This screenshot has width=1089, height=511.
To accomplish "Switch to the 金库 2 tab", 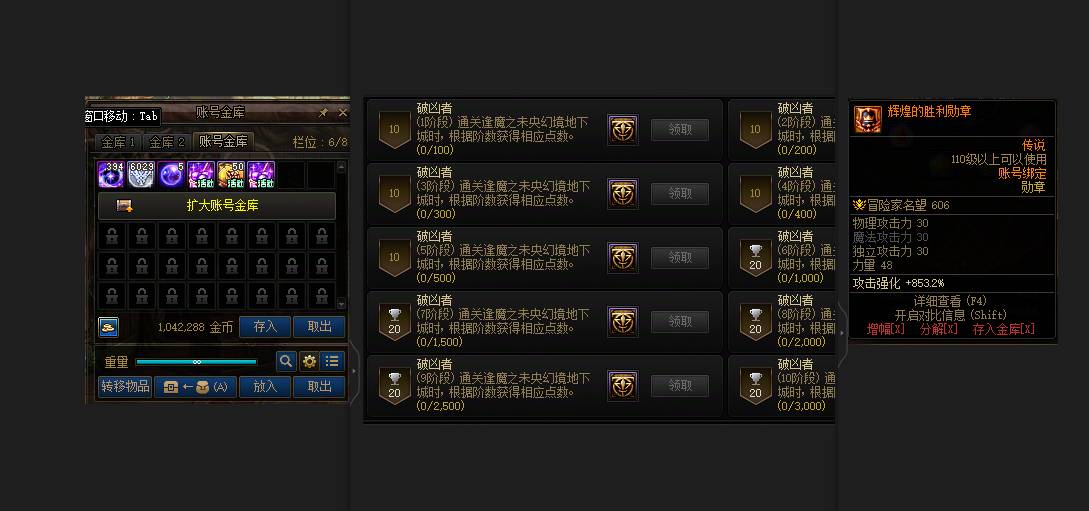I will click(167, 142).
